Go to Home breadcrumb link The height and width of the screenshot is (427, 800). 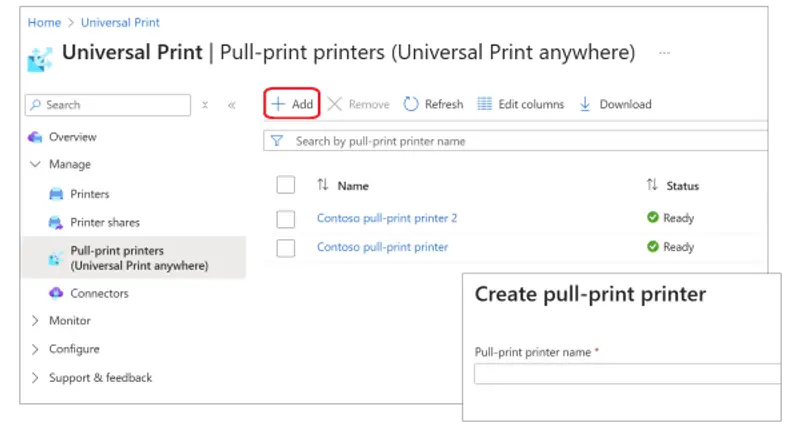coord(44,22)
